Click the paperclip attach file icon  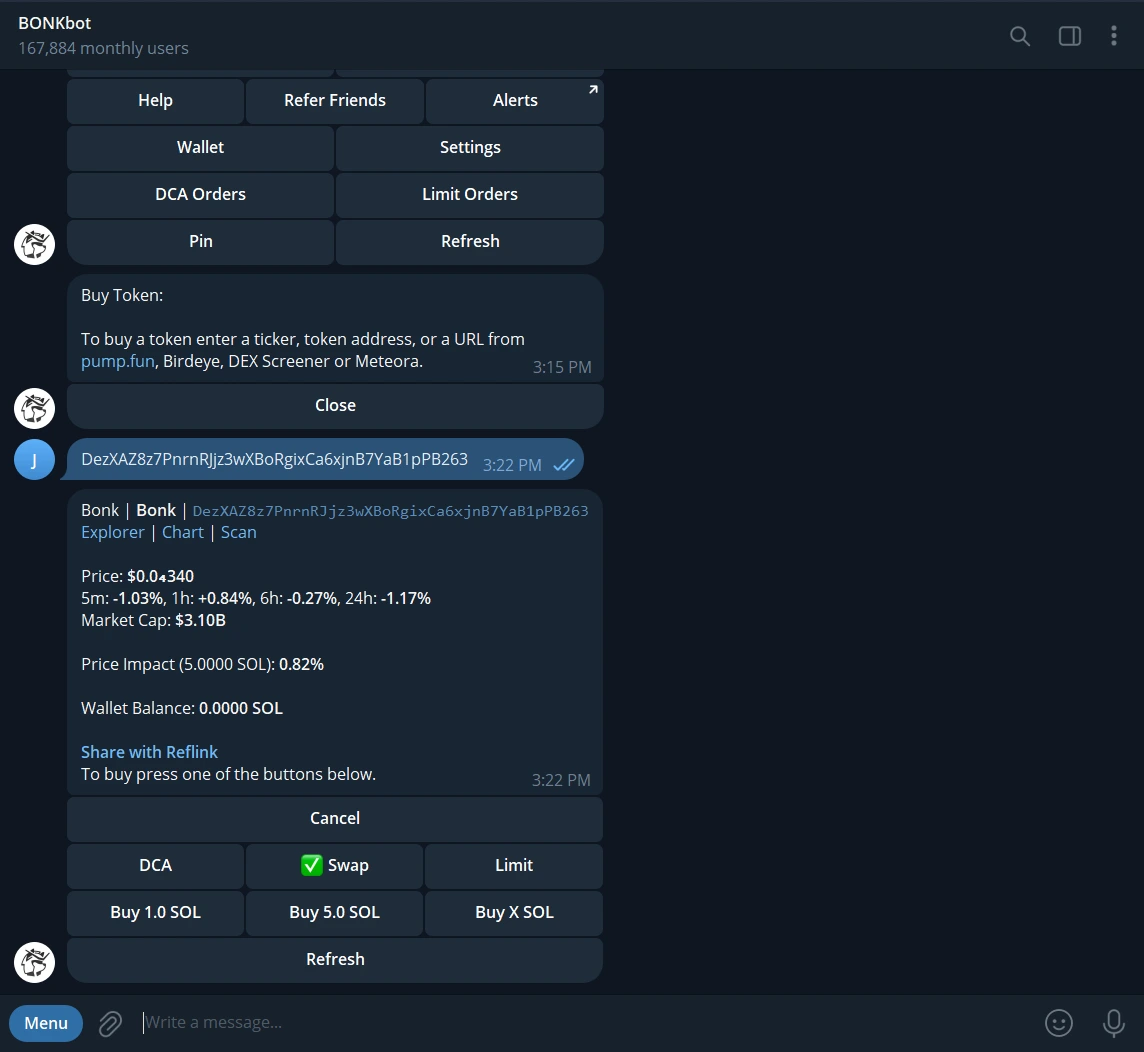110,1023
